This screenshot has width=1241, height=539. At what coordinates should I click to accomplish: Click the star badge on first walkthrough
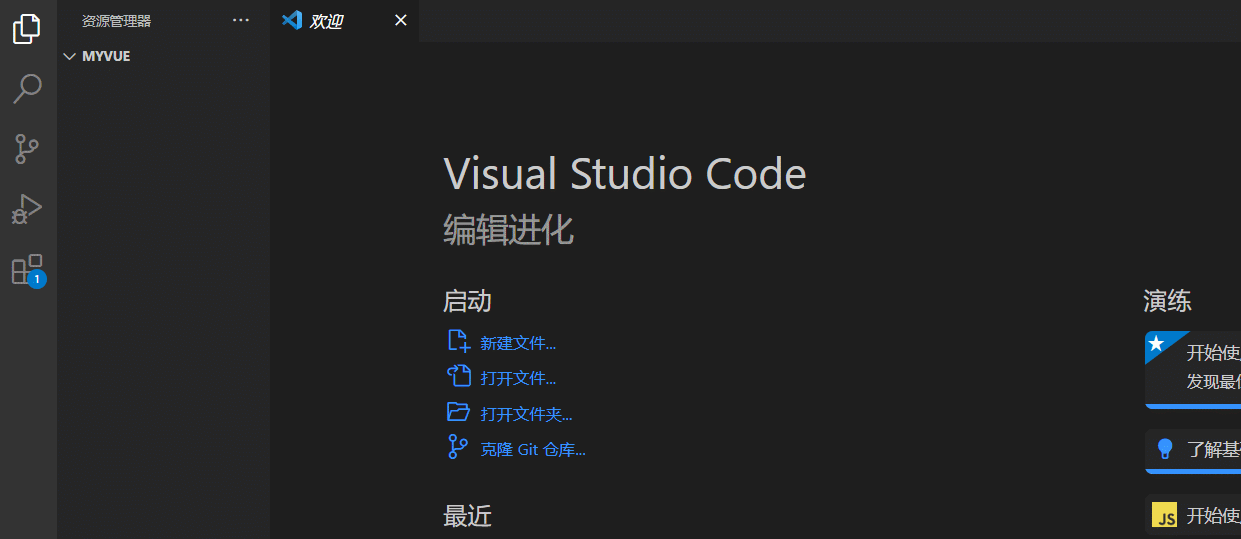point(1157,343)
